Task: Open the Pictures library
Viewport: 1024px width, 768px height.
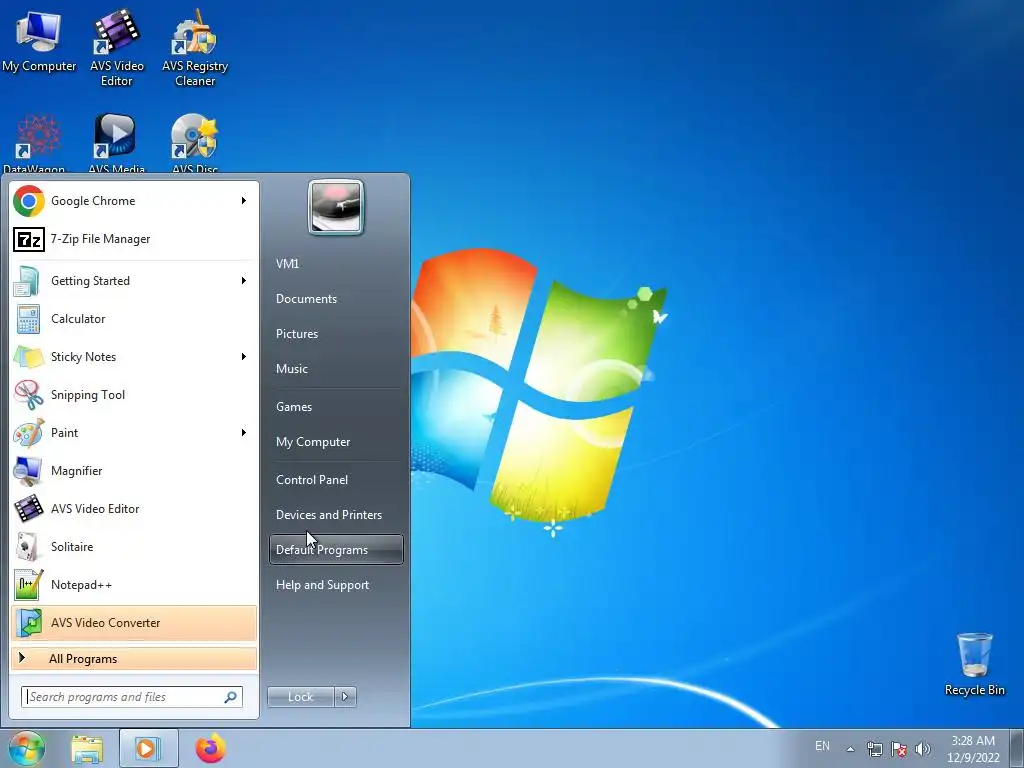Action: [336, 334]
